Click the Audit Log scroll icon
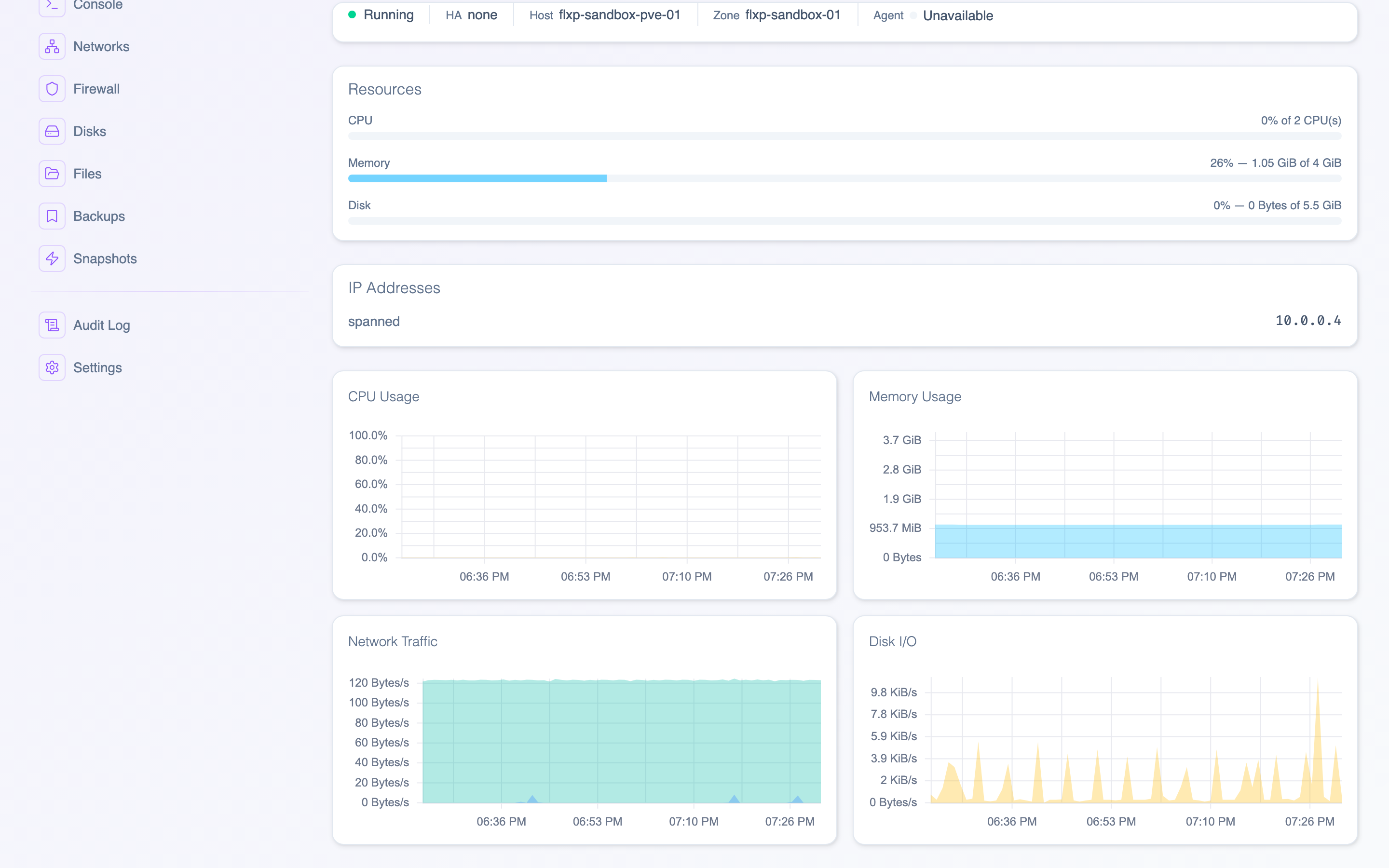Screen dimensions: 1389x868 [52, 325]
